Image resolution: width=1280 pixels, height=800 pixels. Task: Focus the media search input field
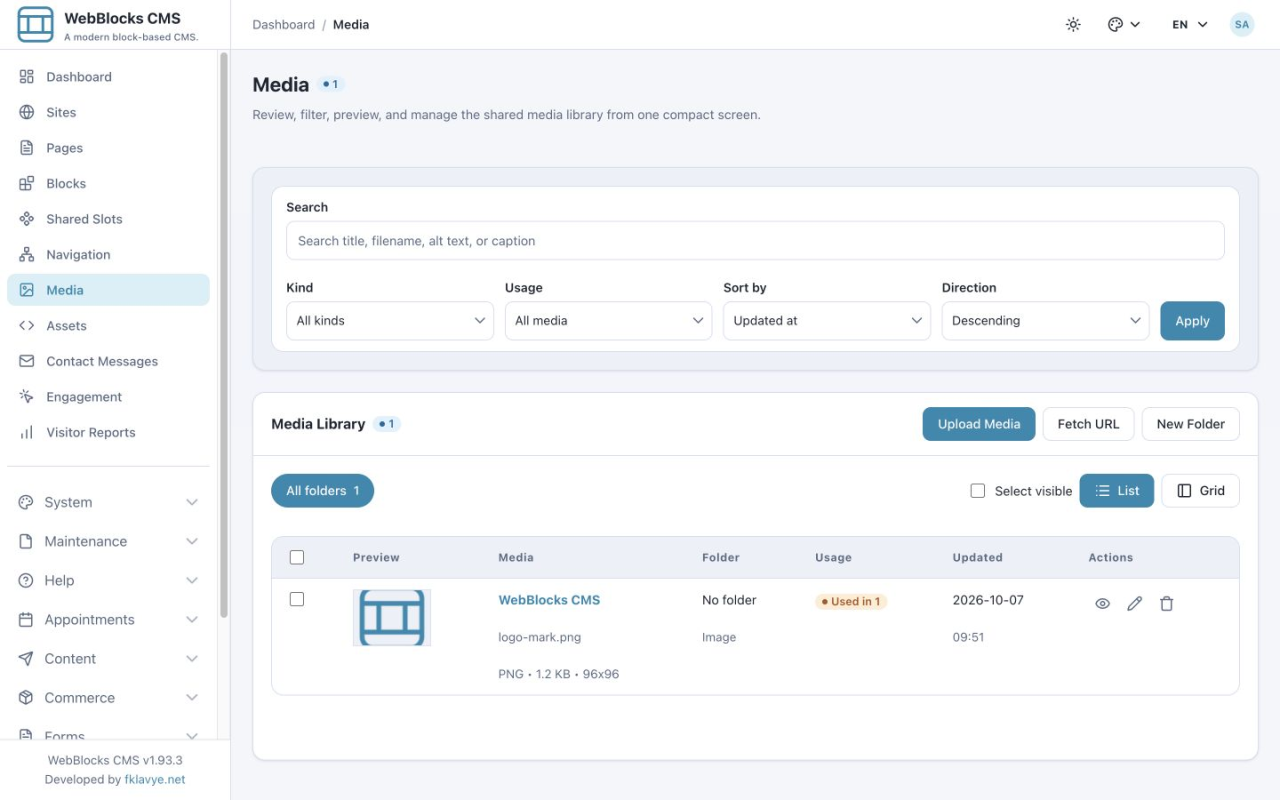[755, 241]
